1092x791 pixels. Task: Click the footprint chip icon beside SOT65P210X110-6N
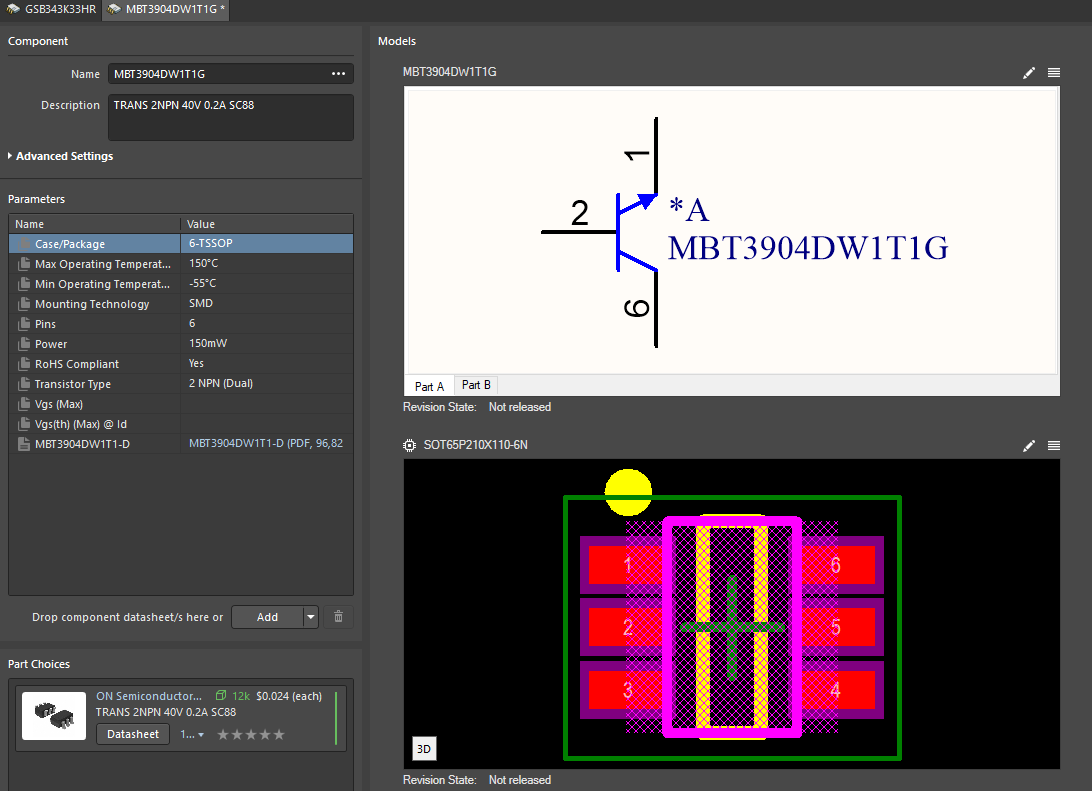click(x=409, y=445)
